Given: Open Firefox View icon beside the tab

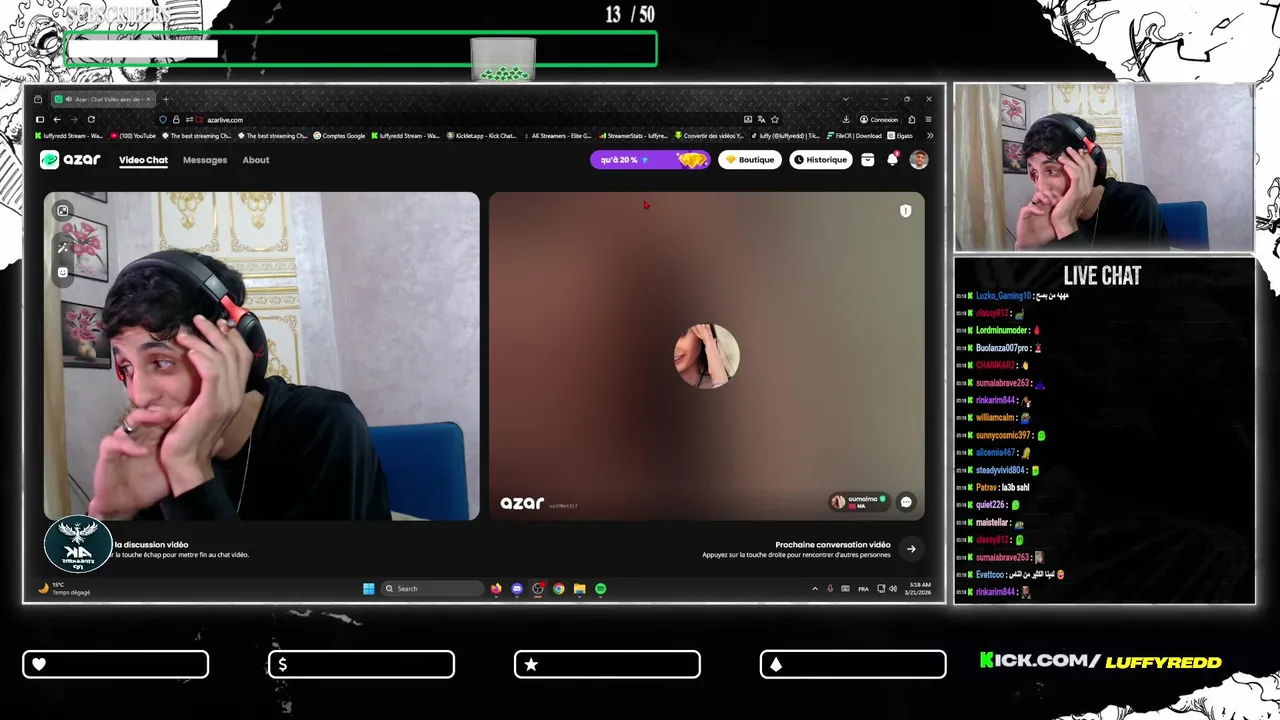Looking at the screenshot, I should click(x=38, y=99).
